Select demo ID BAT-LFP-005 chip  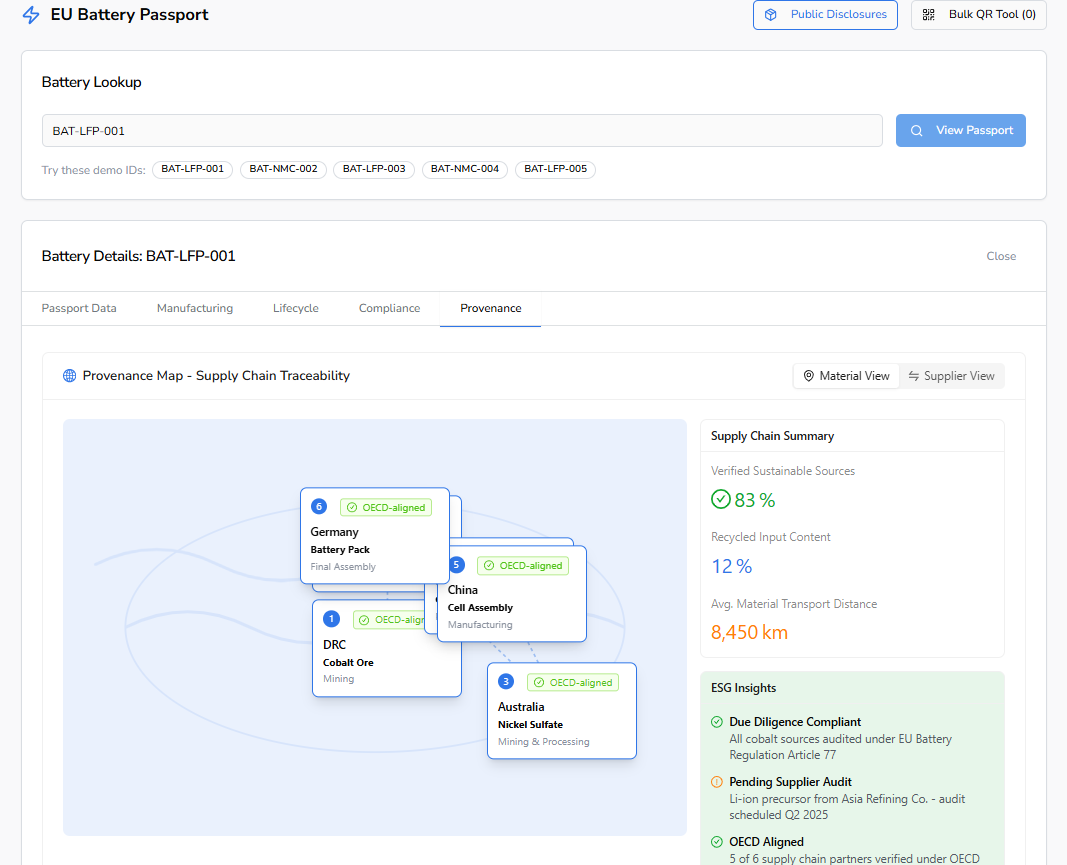[x=555, y=169]
